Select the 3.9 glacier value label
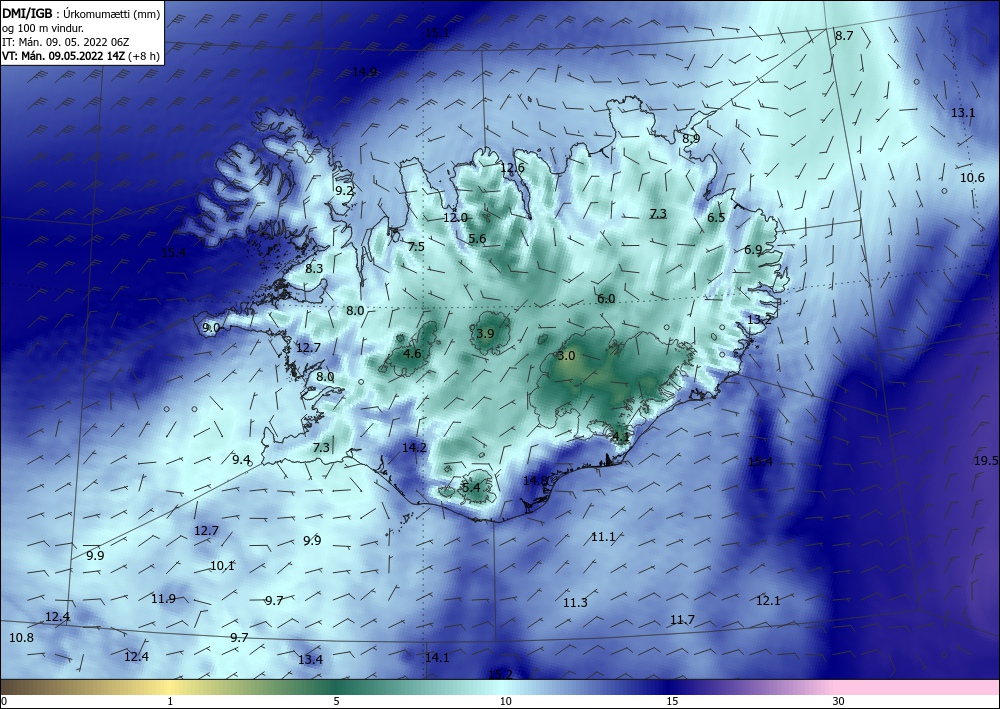This screenshot has width=1000, height=709. (x=485, y=333)
